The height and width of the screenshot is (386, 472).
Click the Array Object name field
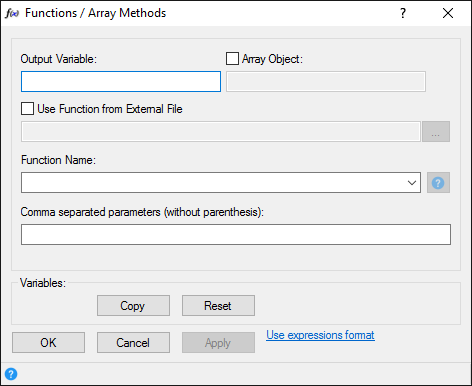[326, 81]
